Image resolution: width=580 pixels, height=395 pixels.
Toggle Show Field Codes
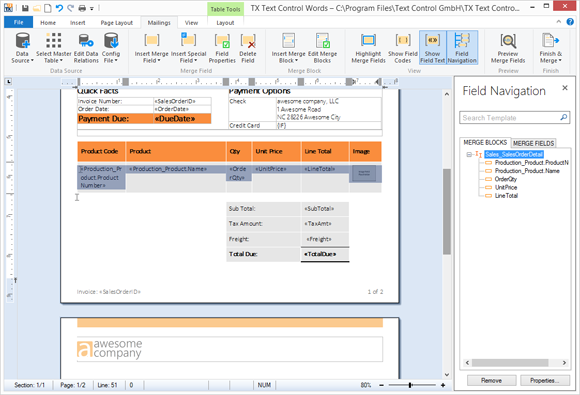click(403, 48)
